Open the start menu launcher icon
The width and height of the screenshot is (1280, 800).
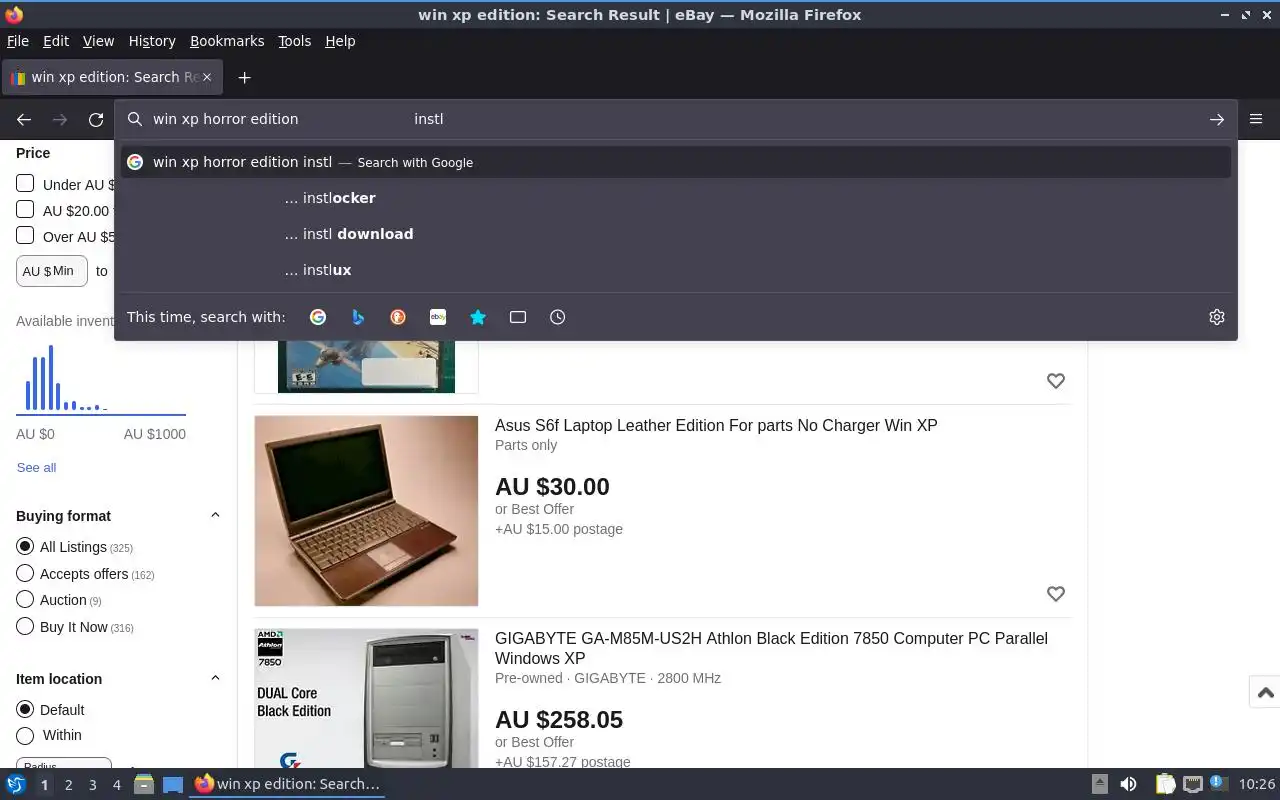pos(16,784)
